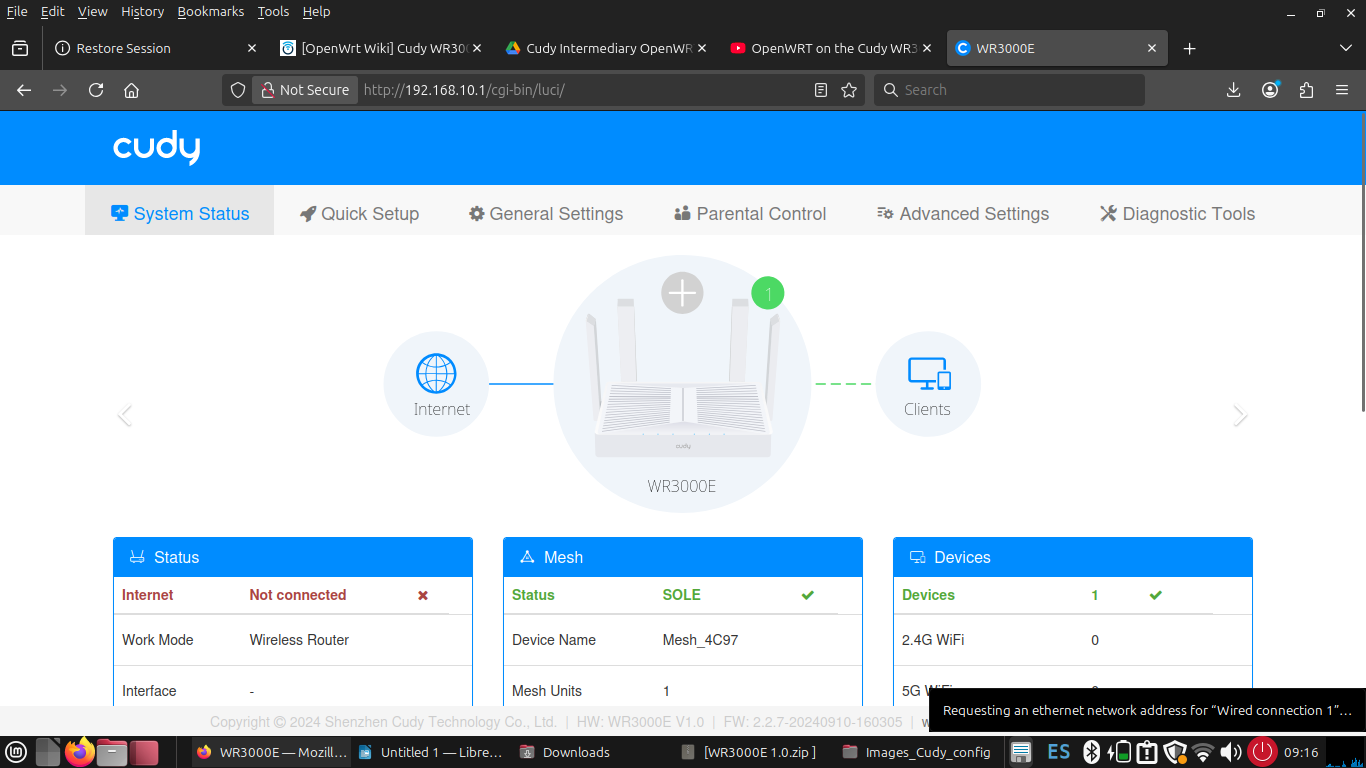Click the Bluetooth icon in the system tray
The image size is (1366, 768).
(1091, 751)
